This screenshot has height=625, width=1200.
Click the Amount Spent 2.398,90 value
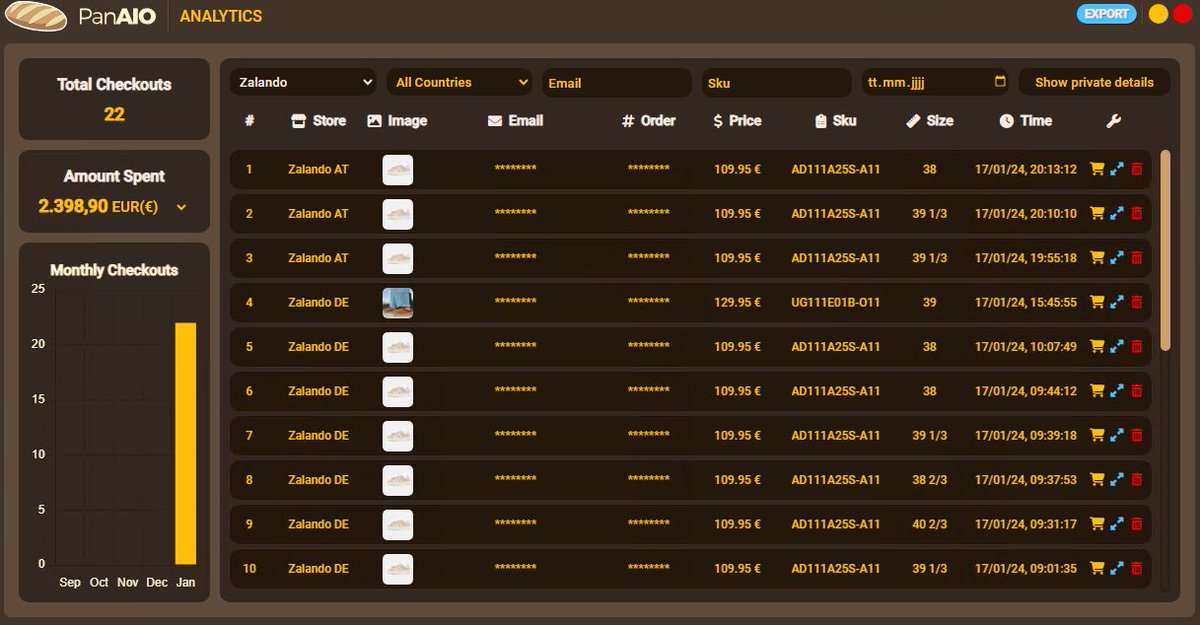point(73,206)
